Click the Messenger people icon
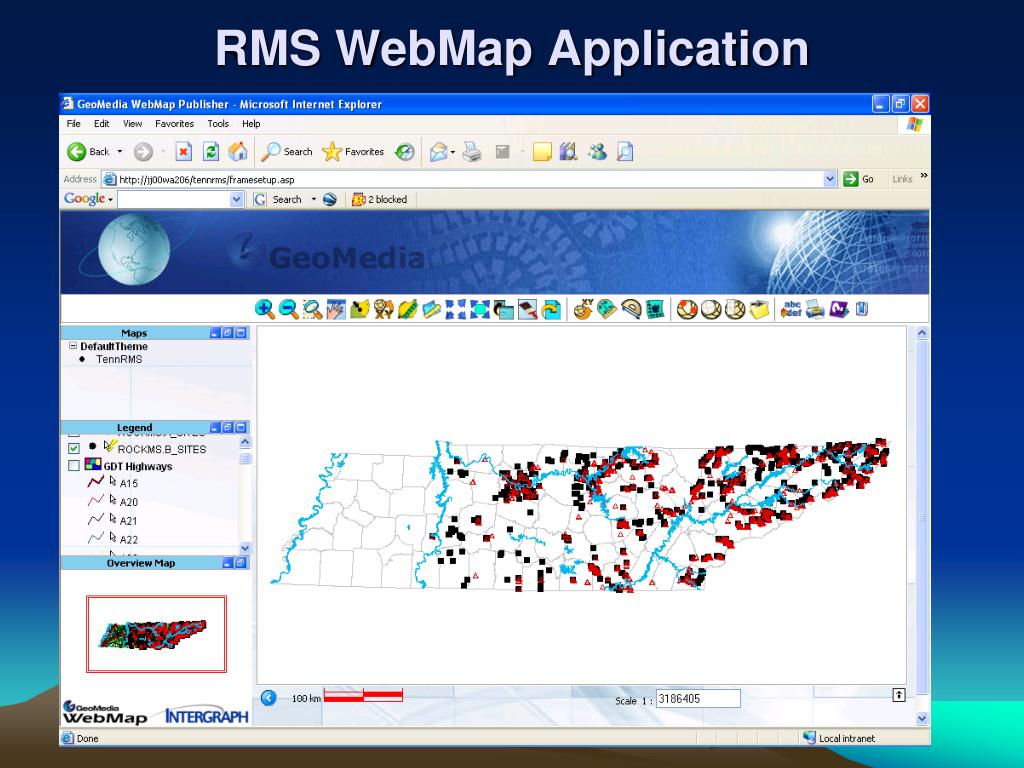The width and height of the screenshot is (1024, 768). (597, 152)
